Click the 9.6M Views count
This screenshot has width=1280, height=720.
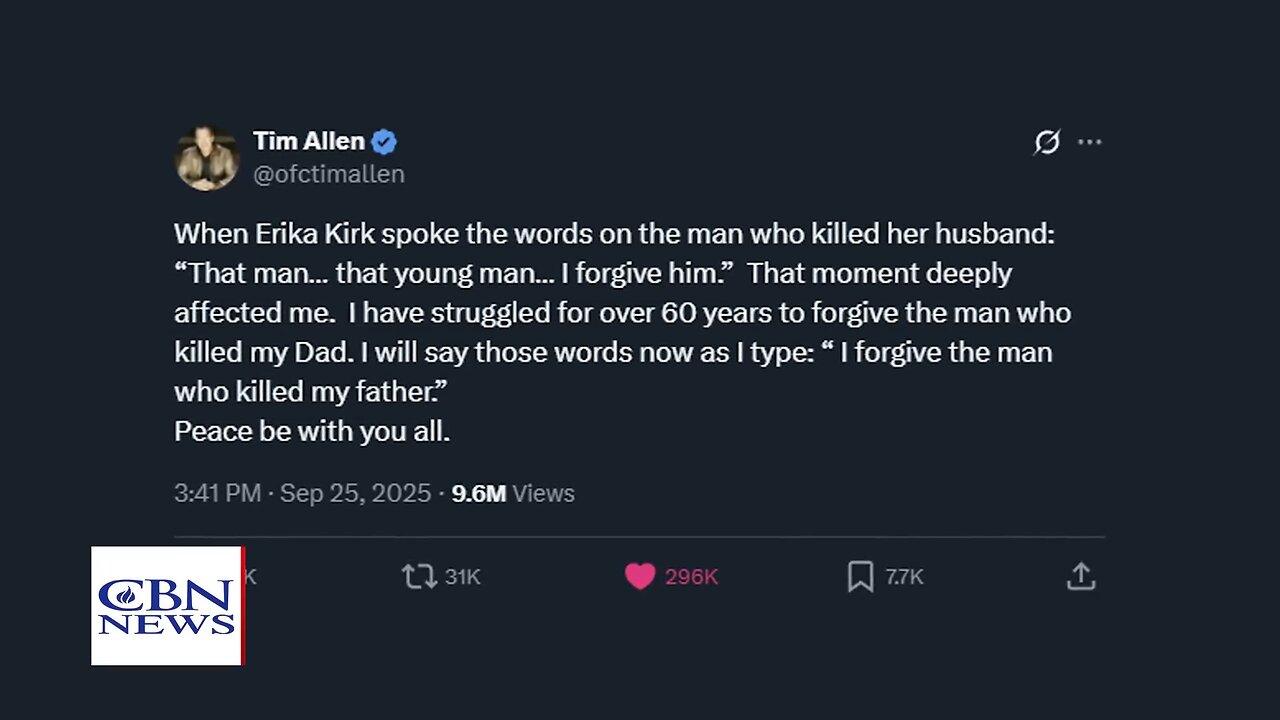click(513, 493)
